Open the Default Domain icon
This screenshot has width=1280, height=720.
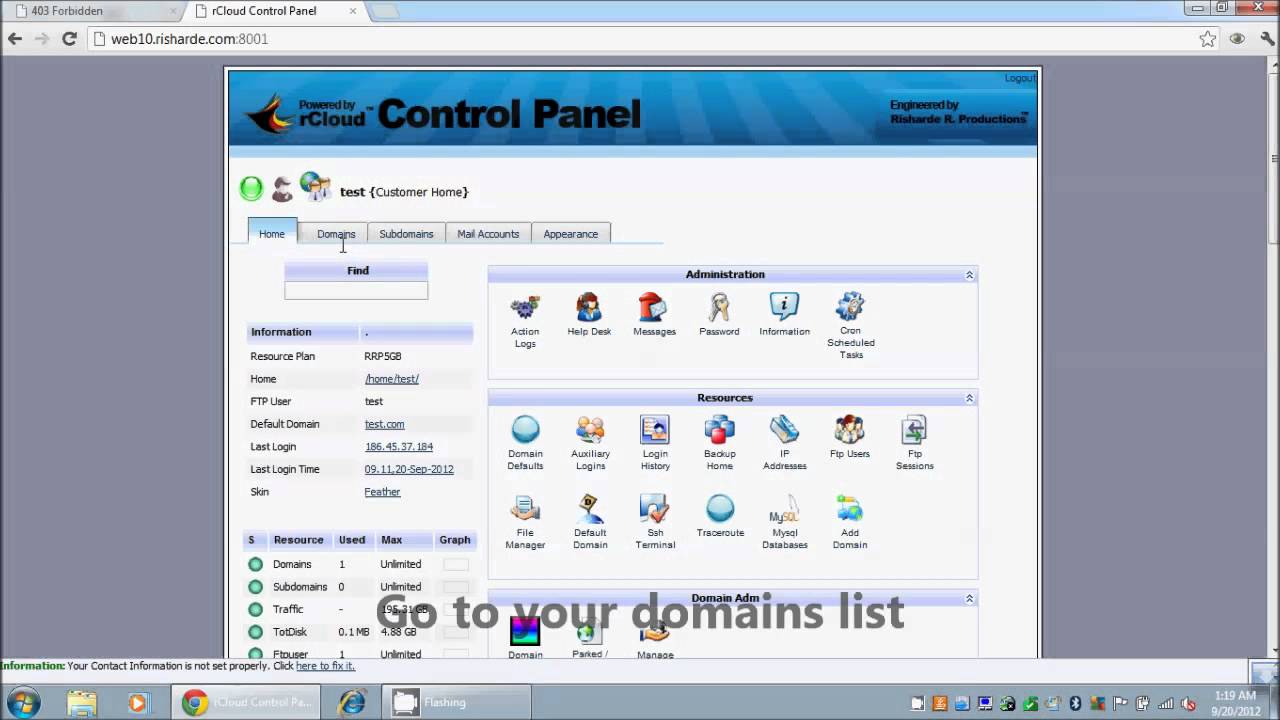pos(590,509)
